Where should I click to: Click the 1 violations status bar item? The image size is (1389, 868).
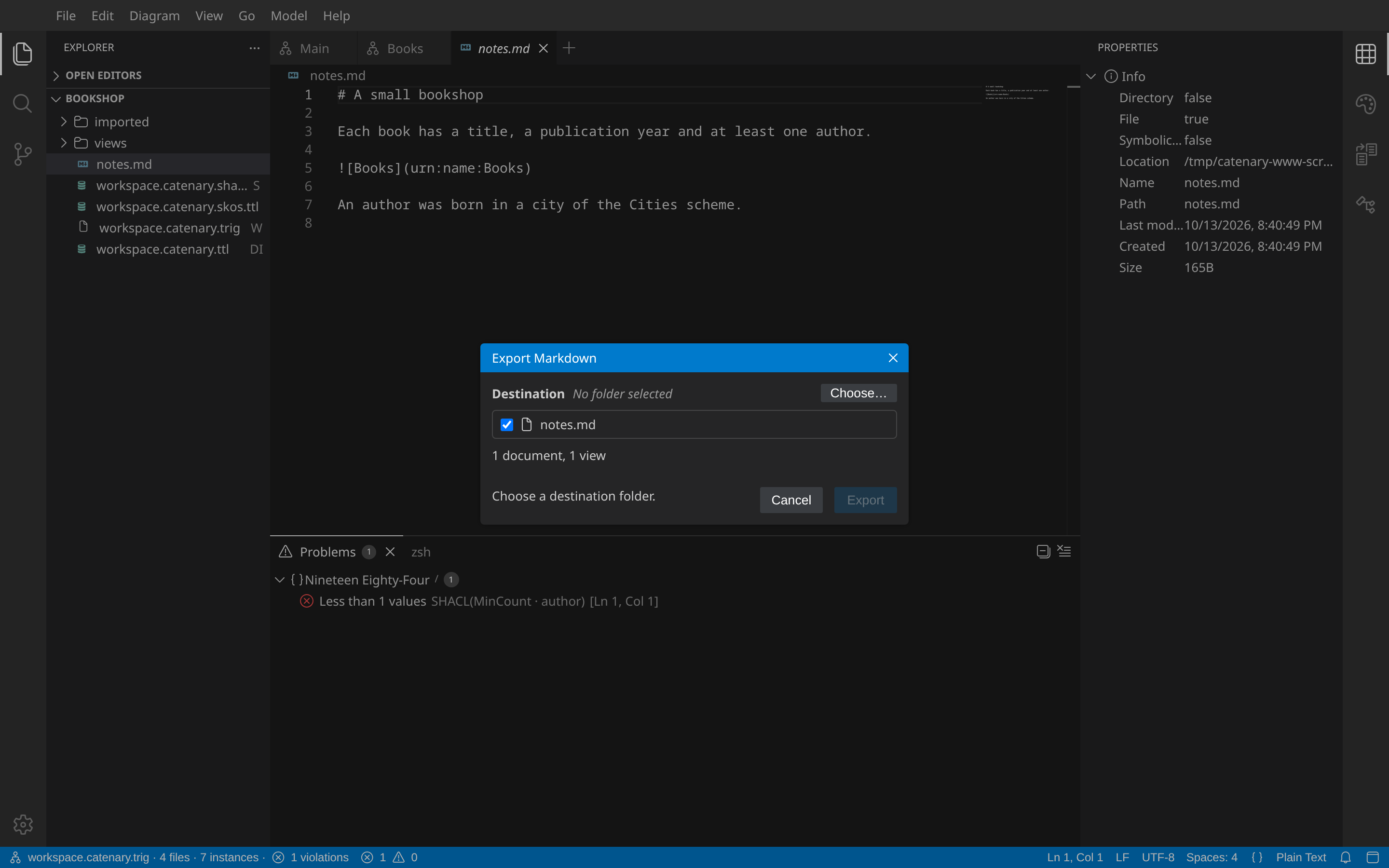(311, 858)
